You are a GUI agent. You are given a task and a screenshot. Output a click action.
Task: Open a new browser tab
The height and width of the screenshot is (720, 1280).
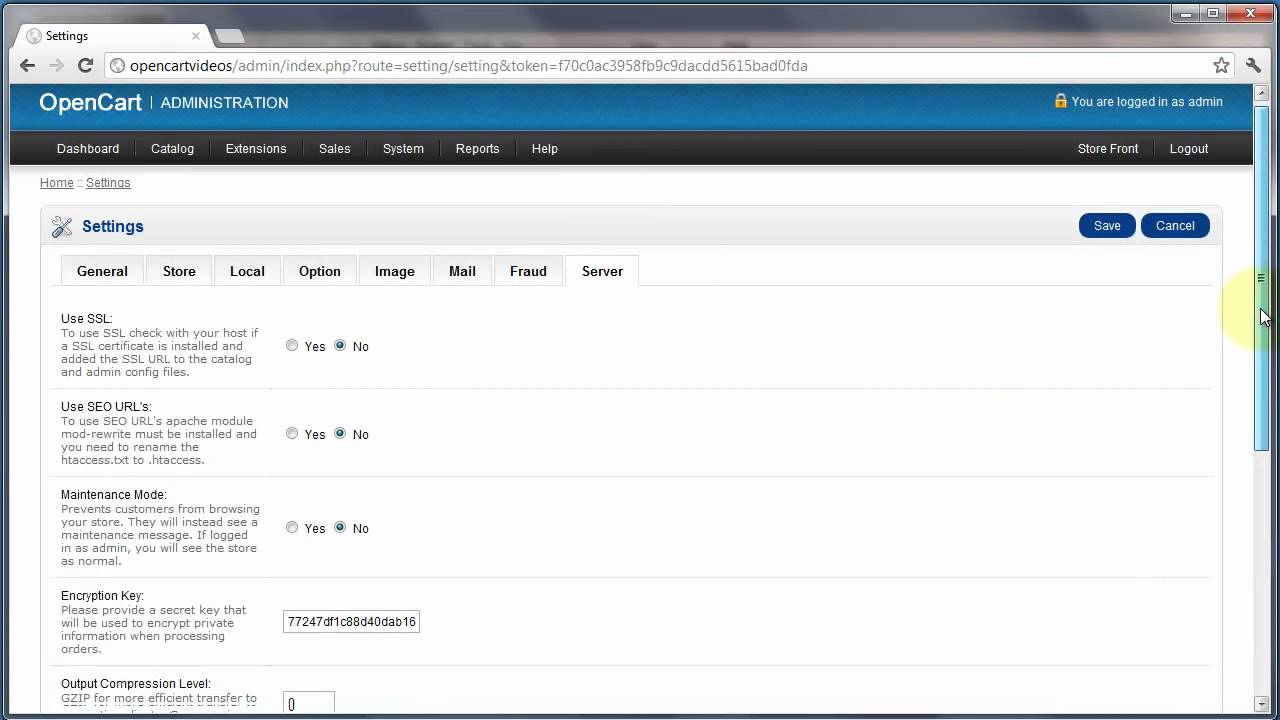[x=229, y=36]
